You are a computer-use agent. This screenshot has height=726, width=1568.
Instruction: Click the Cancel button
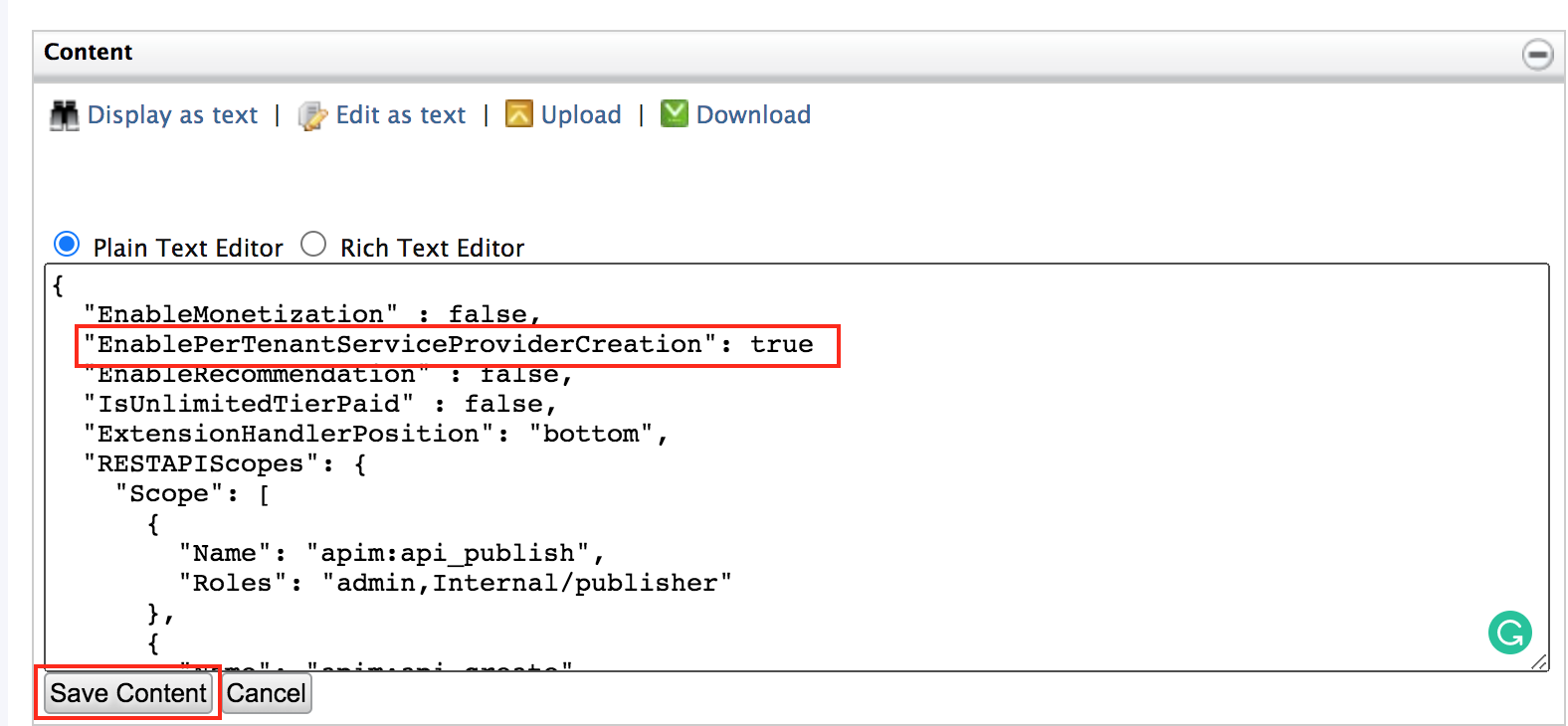coord(266,693)
